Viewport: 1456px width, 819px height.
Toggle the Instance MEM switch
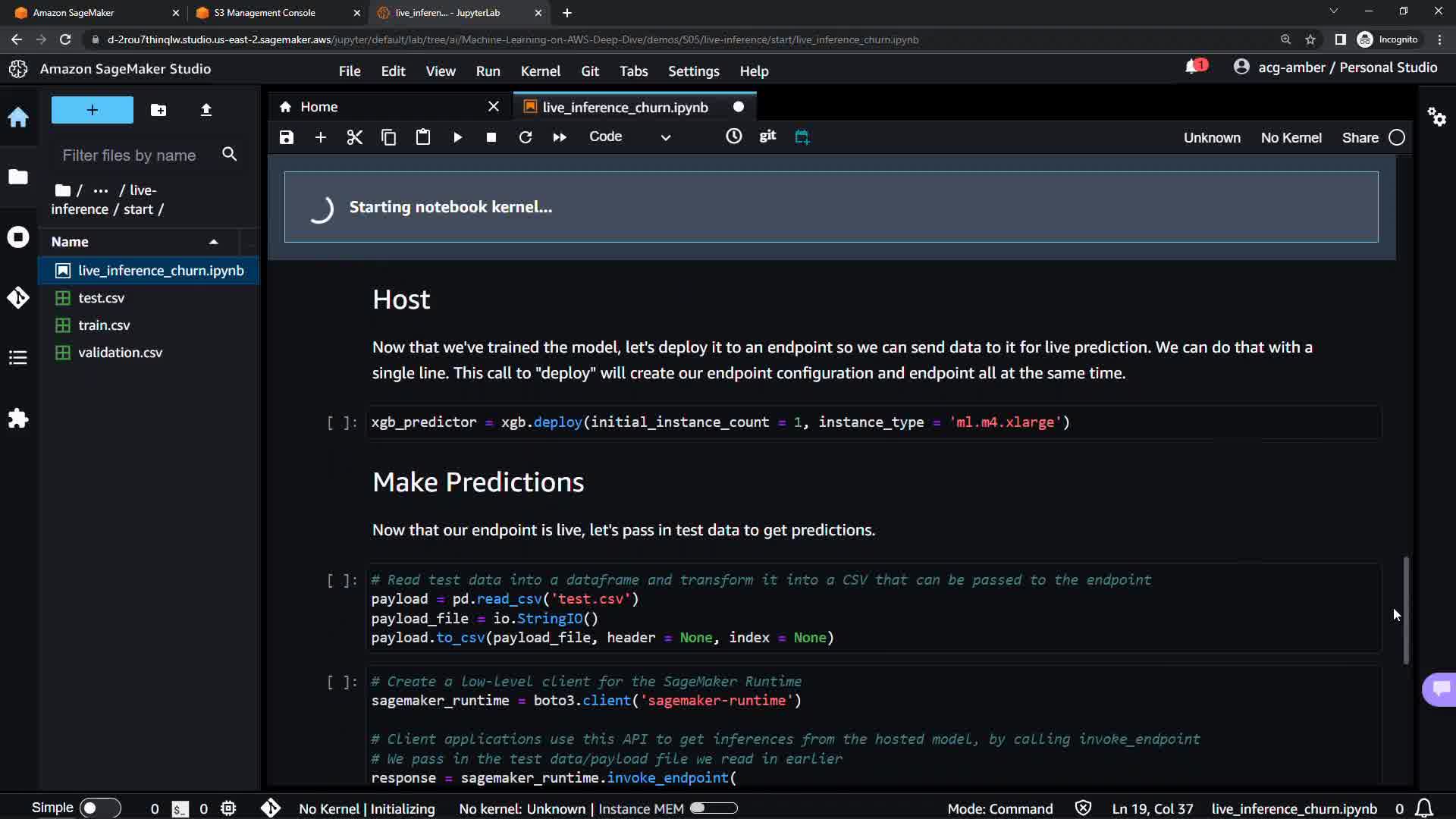713,808
